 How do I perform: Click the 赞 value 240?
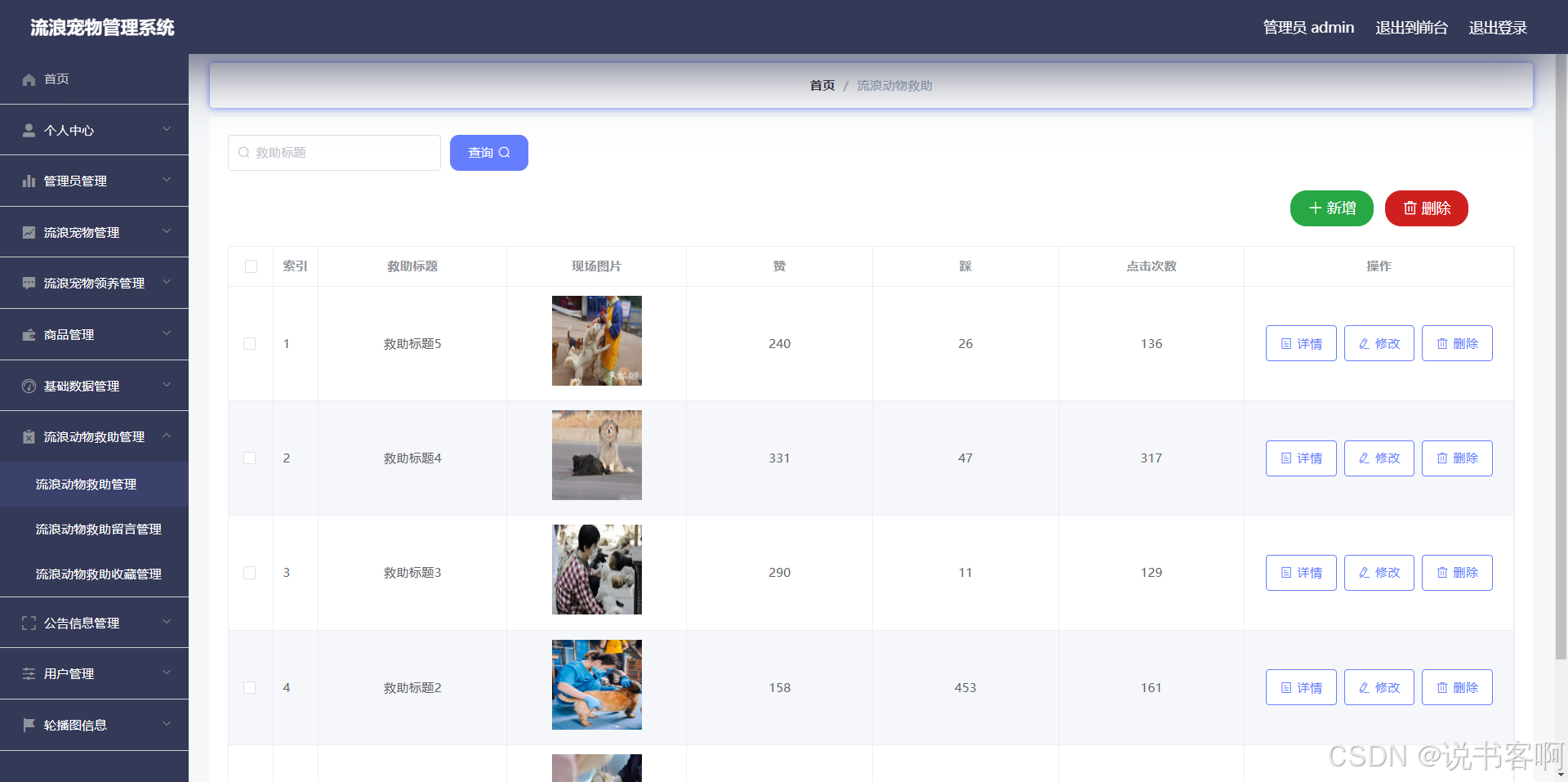(779, 344)
